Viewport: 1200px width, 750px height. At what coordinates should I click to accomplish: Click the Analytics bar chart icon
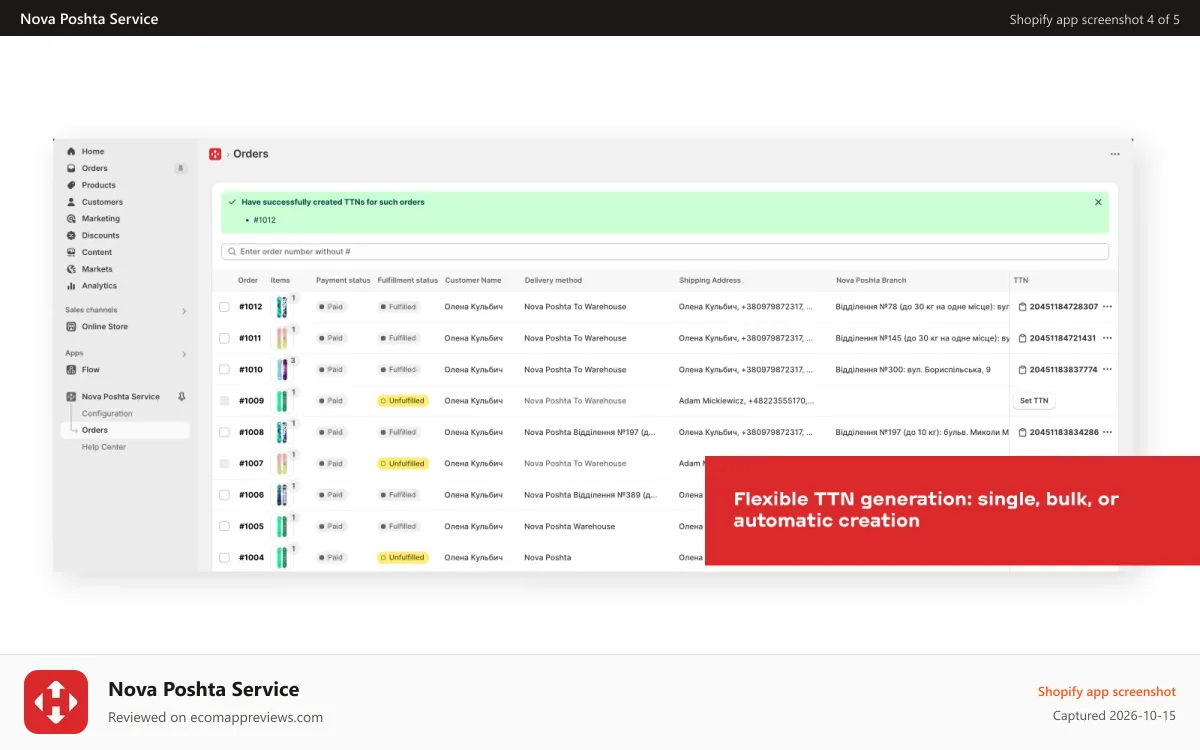click(71, 286)
